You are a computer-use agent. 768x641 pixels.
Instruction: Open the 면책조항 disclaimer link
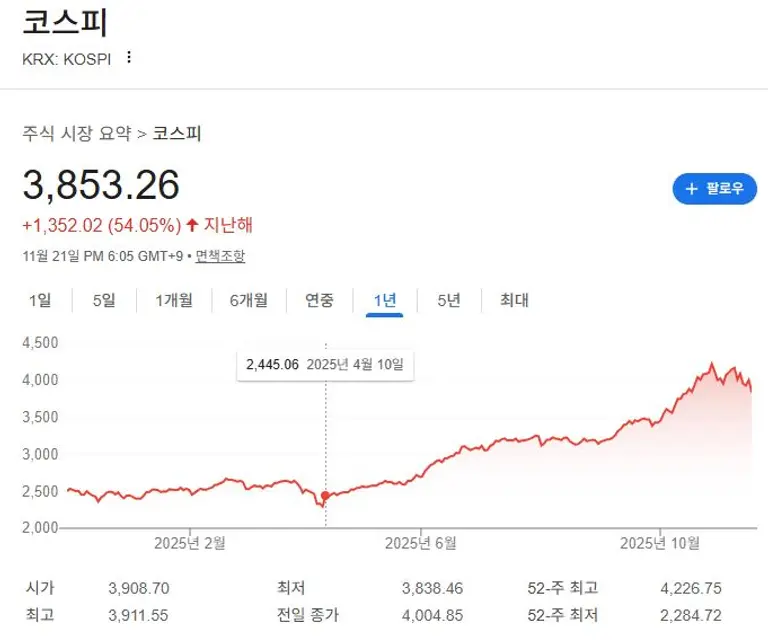[x=220, y=256]
